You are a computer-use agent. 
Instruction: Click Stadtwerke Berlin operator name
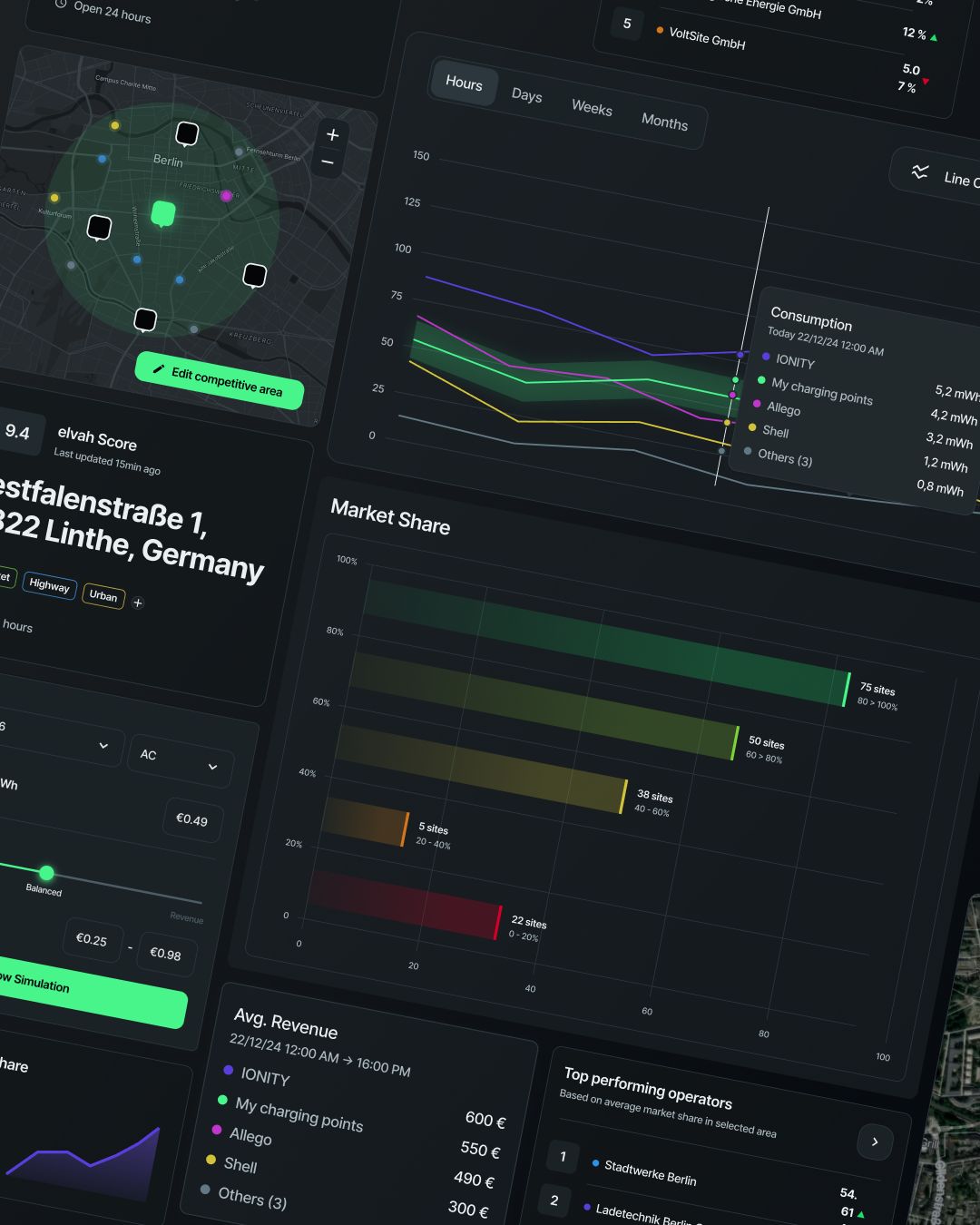(651, 1174)
